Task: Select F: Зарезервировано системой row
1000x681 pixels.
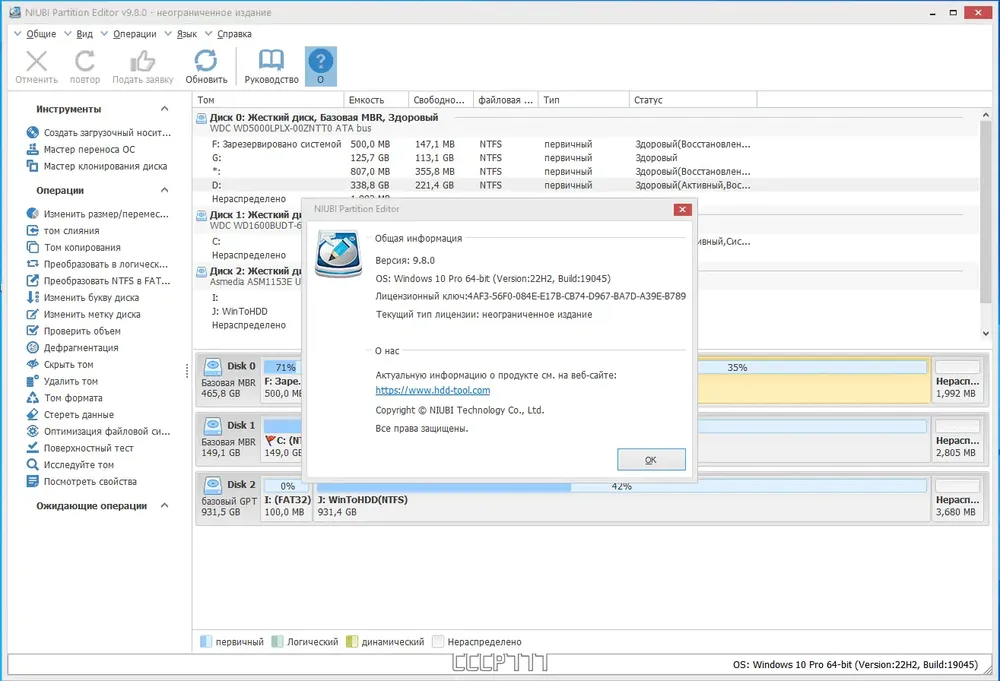Action: coord(585,144)
